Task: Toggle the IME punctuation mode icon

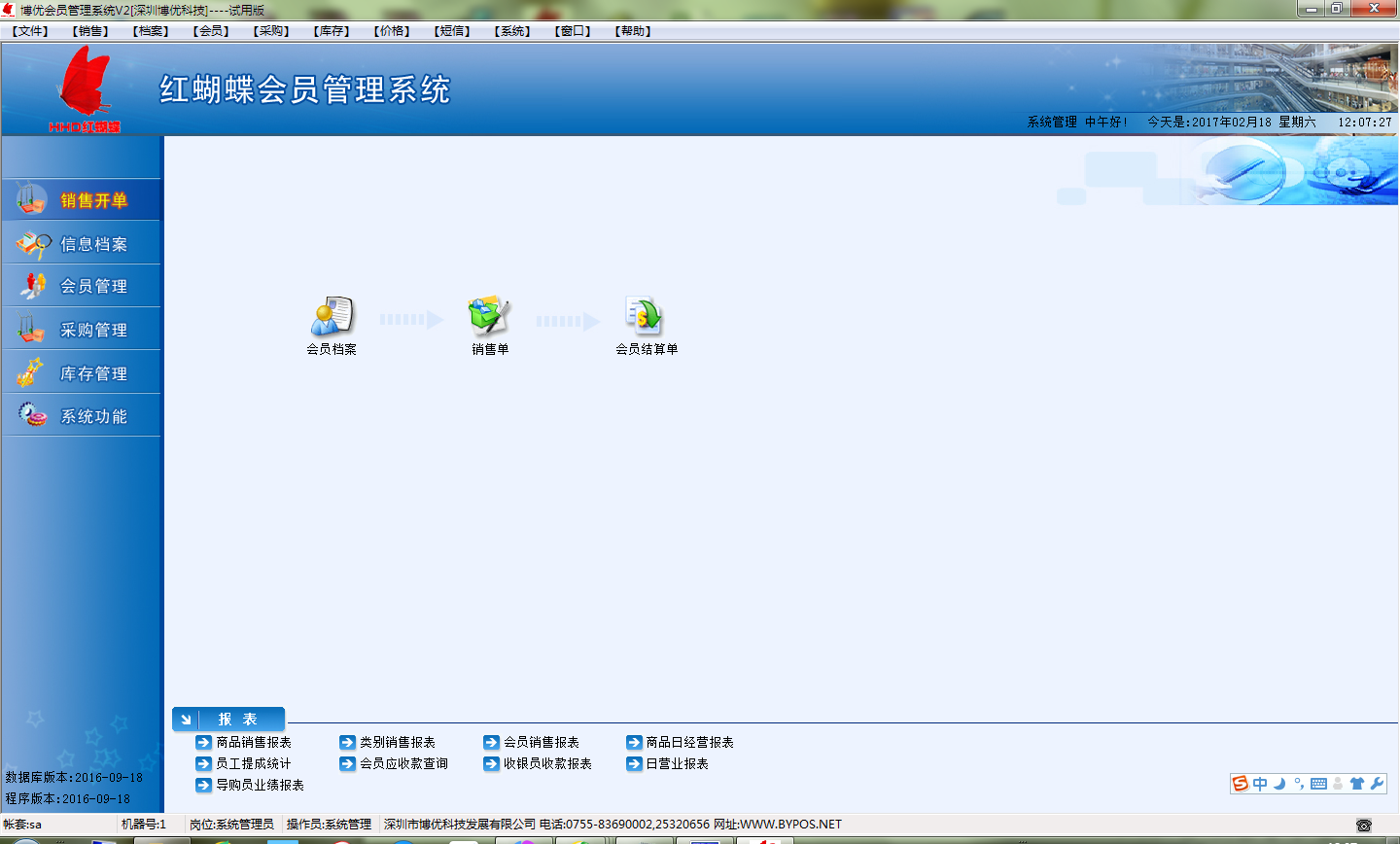Action: coord(1299,784)
